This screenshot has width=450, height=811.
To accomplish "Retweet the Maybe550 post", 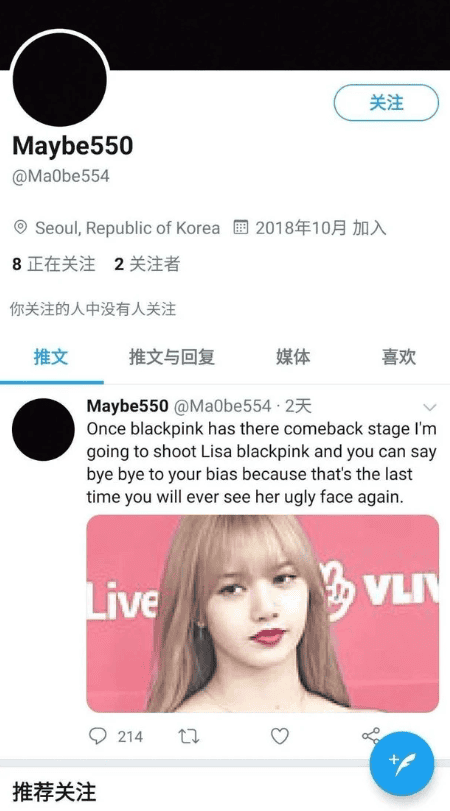I will click(x=189, y=736).
